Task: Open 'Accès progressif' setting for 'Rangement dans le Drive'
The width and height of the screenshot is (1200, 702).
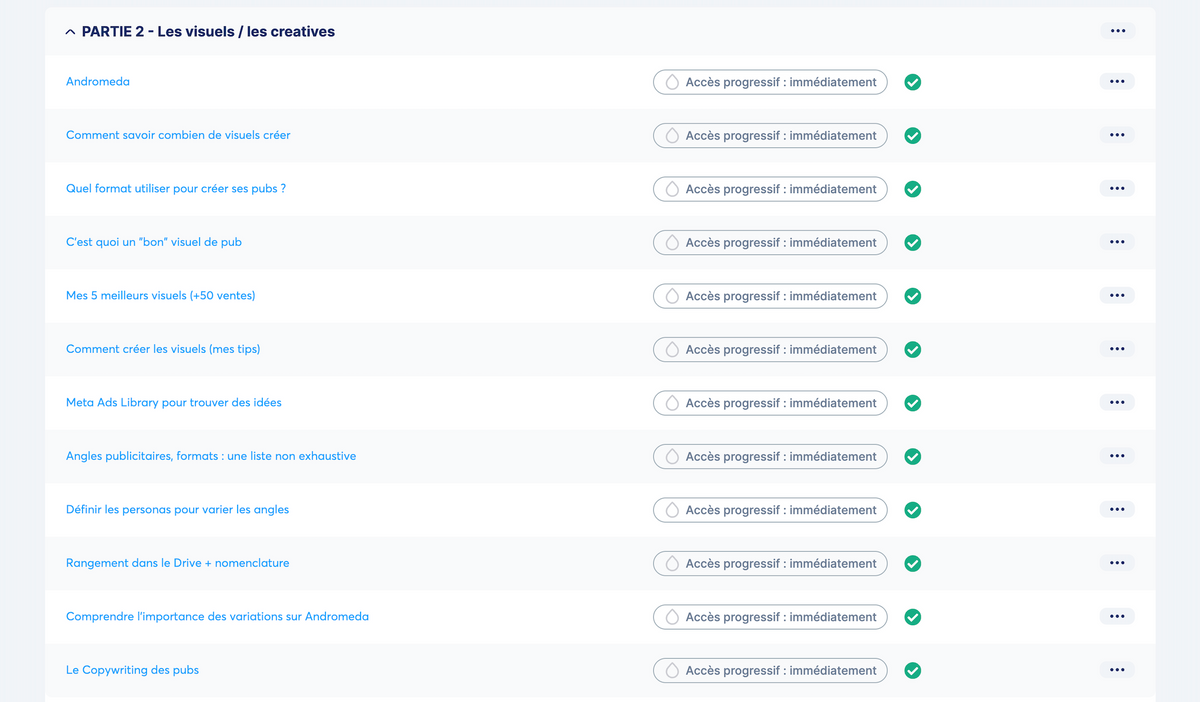Action: pos(770,563)
